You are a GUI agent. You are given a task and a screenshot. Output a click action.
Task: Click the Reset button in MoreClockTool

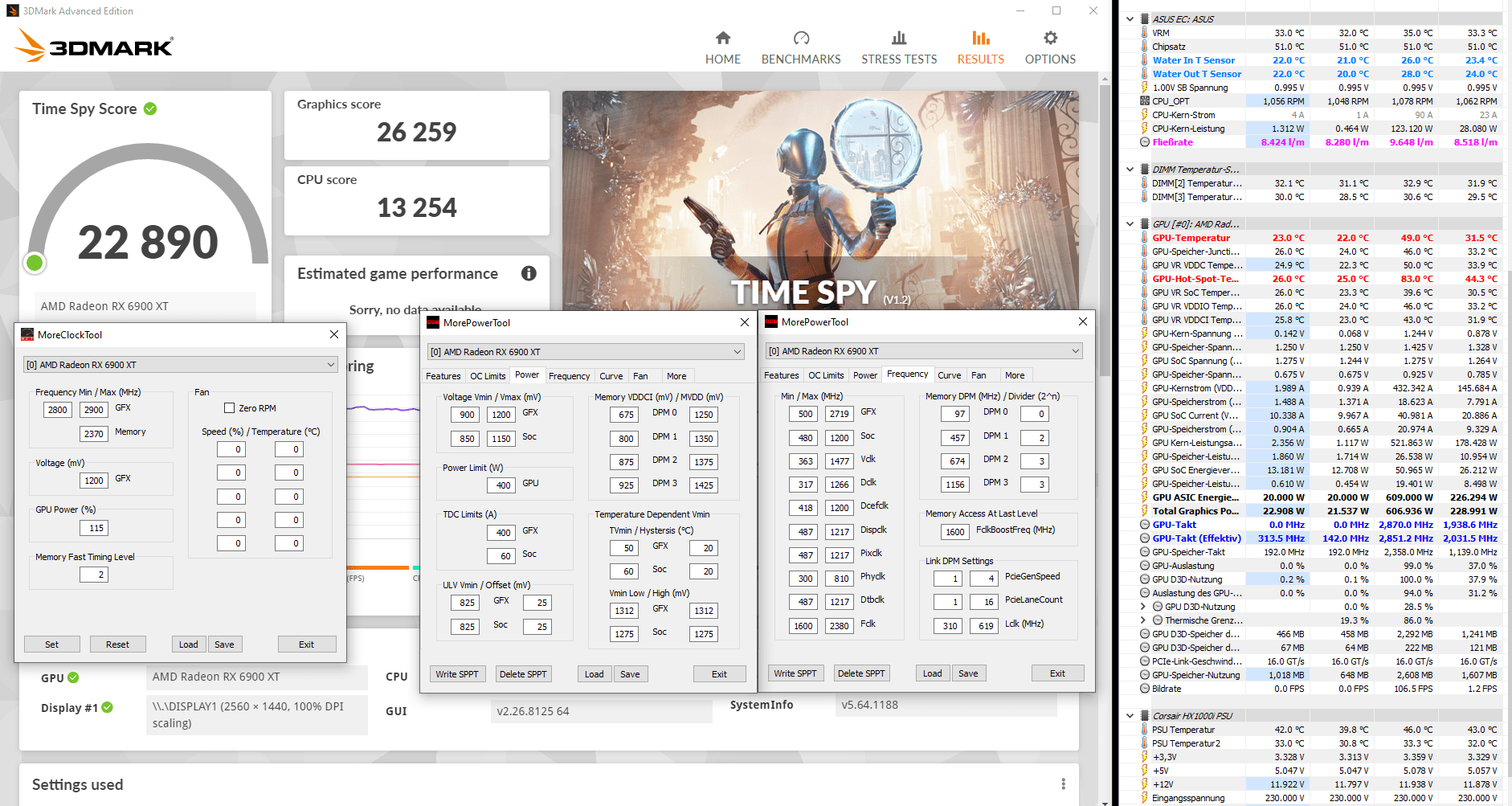click(117, 644)
